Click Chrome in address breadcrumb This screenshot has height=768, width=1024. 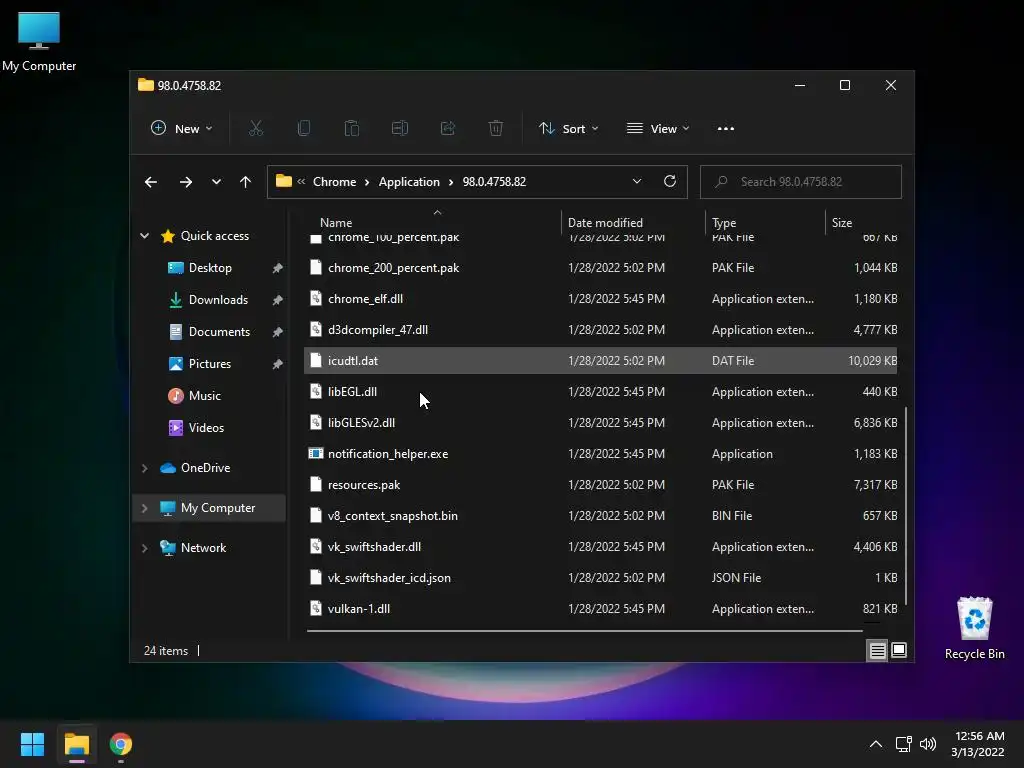tap(334, 182)
